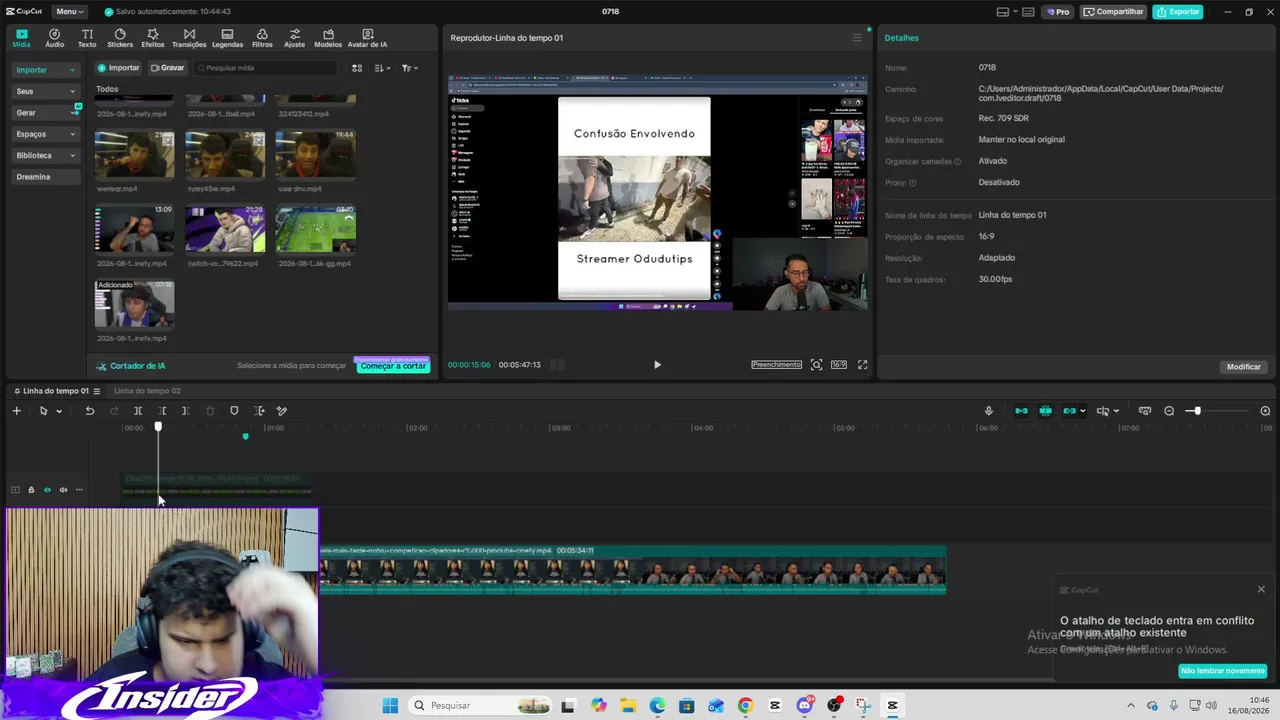The image size is (1280, 720).
Task: Open the timeline cover preview icon
Action: coord(1145,411)
